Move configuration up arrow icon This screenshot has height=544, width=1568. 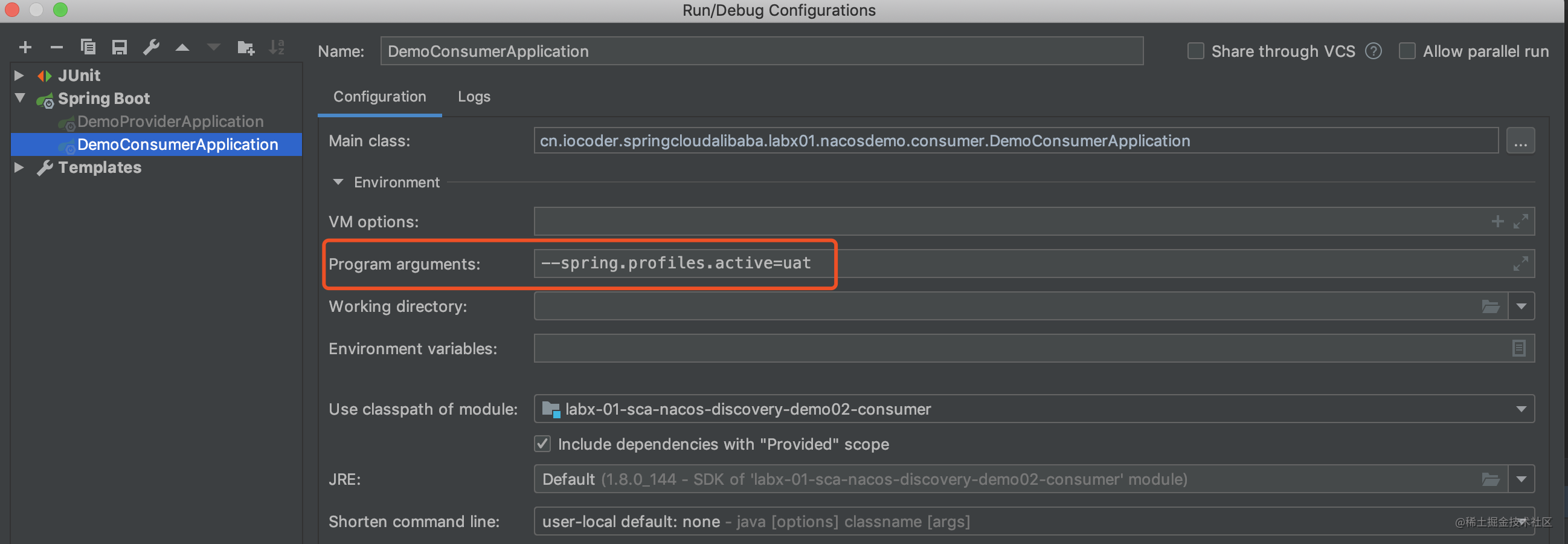182,47
